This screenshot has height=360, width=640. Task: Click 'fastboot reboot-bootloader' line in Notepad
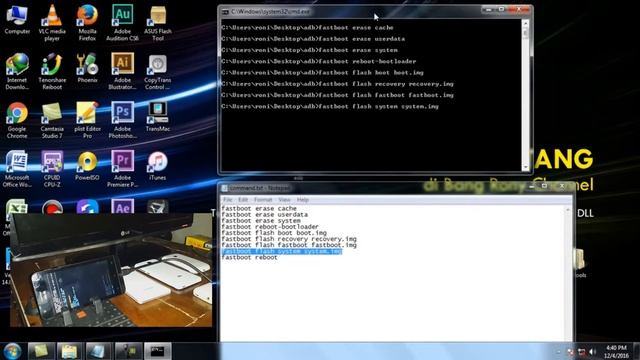coord(270,227)
